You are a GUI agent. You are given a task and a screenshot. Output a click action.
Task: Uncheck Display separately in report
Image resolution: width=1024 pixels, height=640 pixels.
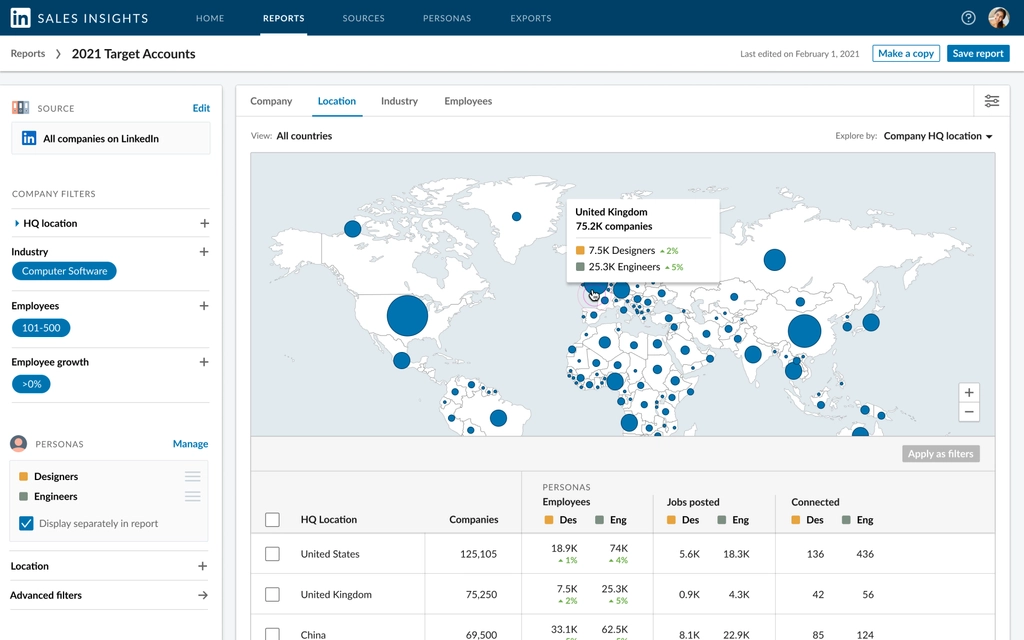pyautogui.click(x=27, y=523)
